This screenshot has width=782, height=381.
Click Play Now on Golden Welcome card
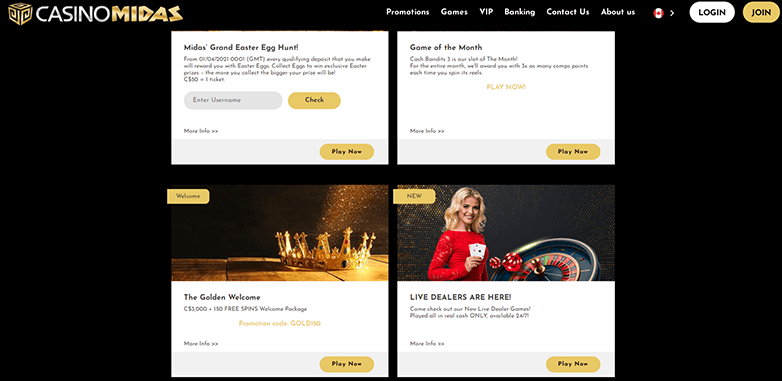(x=347, y=364)
